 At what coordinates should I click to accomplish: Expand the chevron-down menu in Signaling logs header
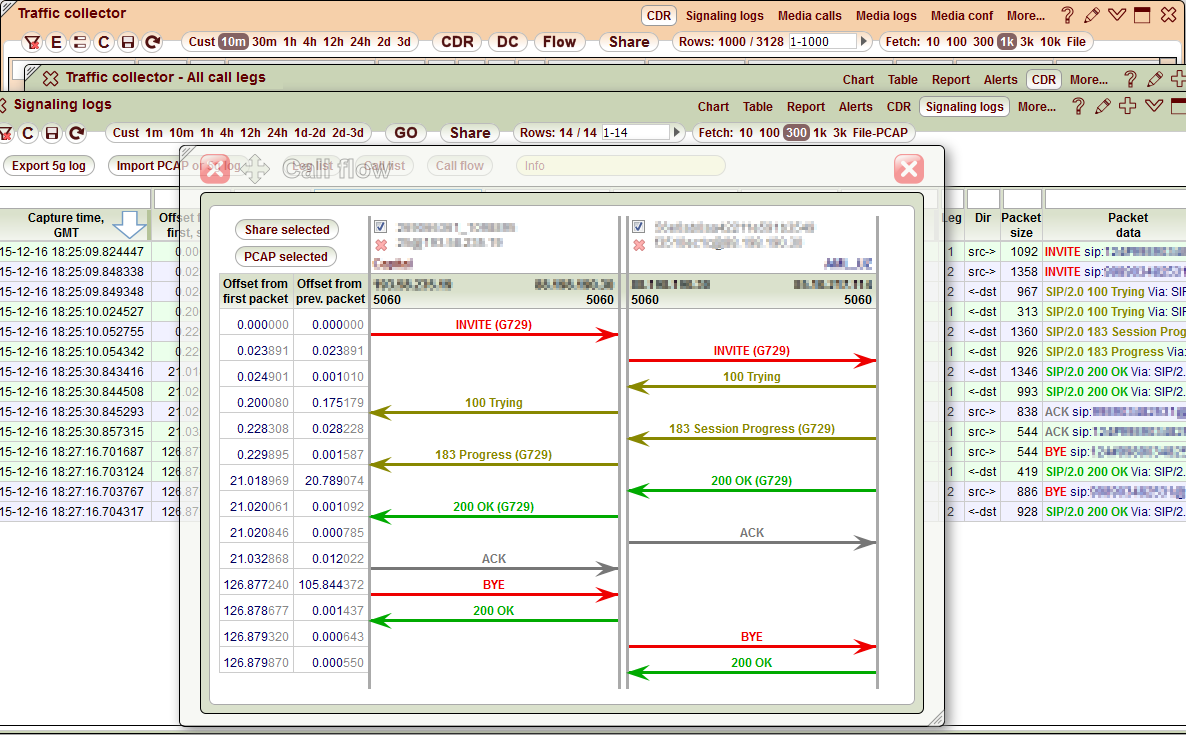coord(1154,107)
